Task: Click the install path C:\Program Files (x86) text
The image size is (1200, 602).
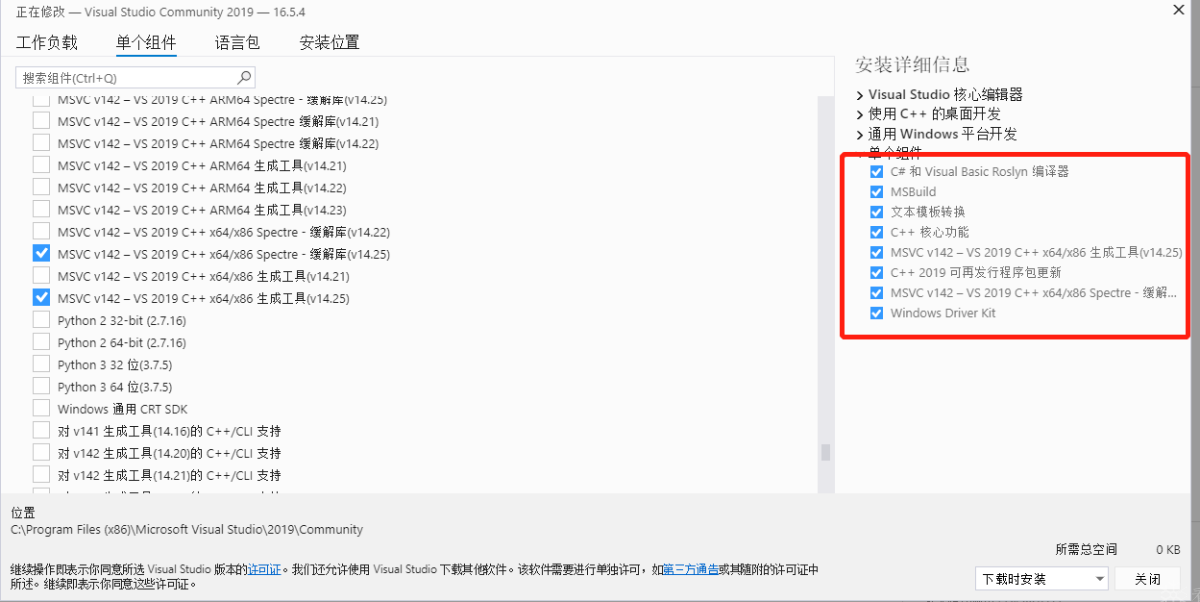Action: pos(187,530)
